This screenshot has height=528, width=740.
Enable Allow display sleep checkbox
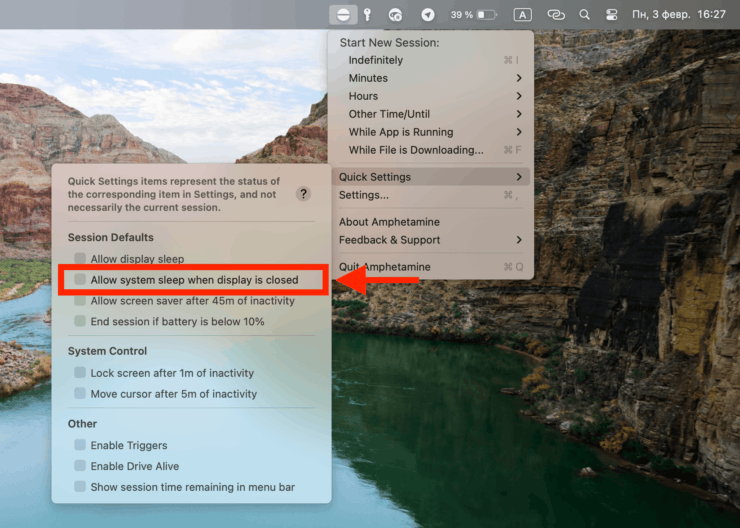(x=80, y=259)
